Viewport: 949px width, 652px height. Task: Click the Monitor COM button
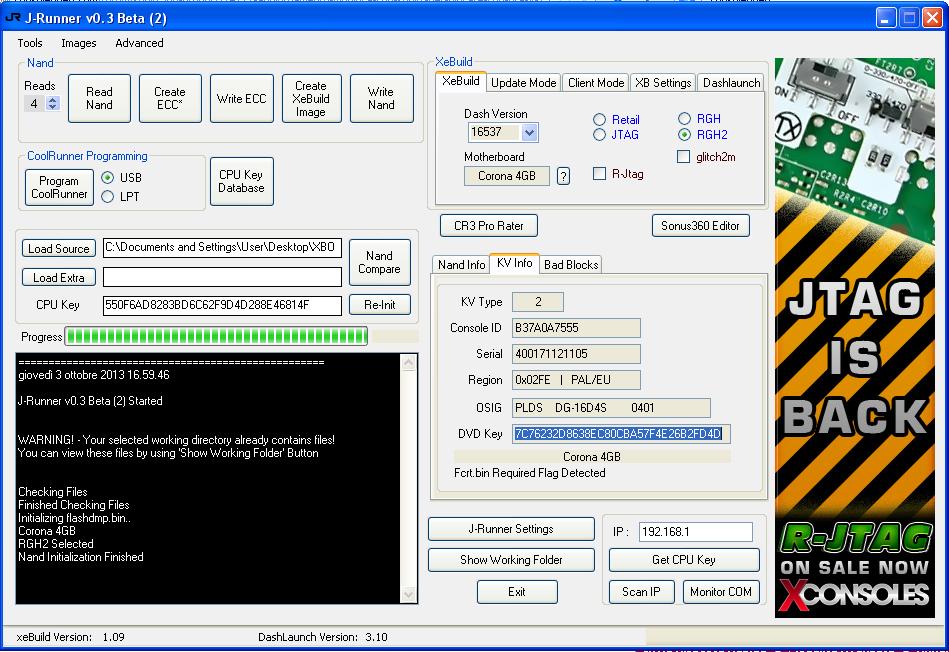[x=721, y=592]
